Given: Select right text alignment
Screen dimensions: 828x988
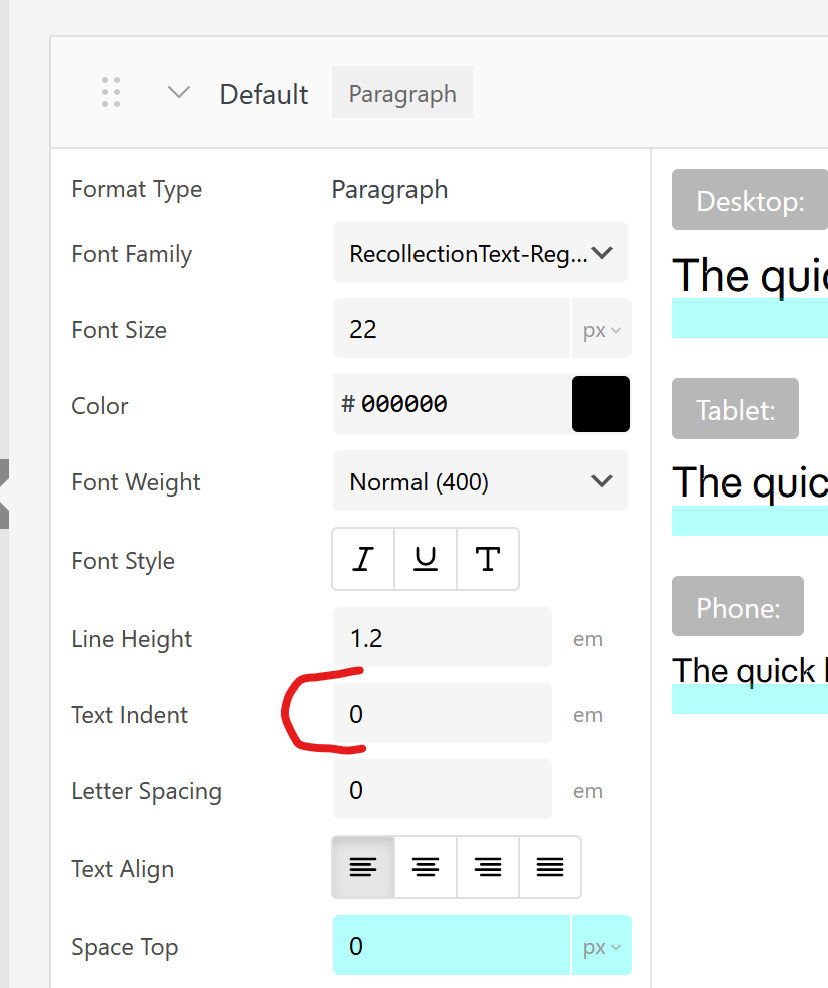Looking at the screenshot, I should click(488, 867).
